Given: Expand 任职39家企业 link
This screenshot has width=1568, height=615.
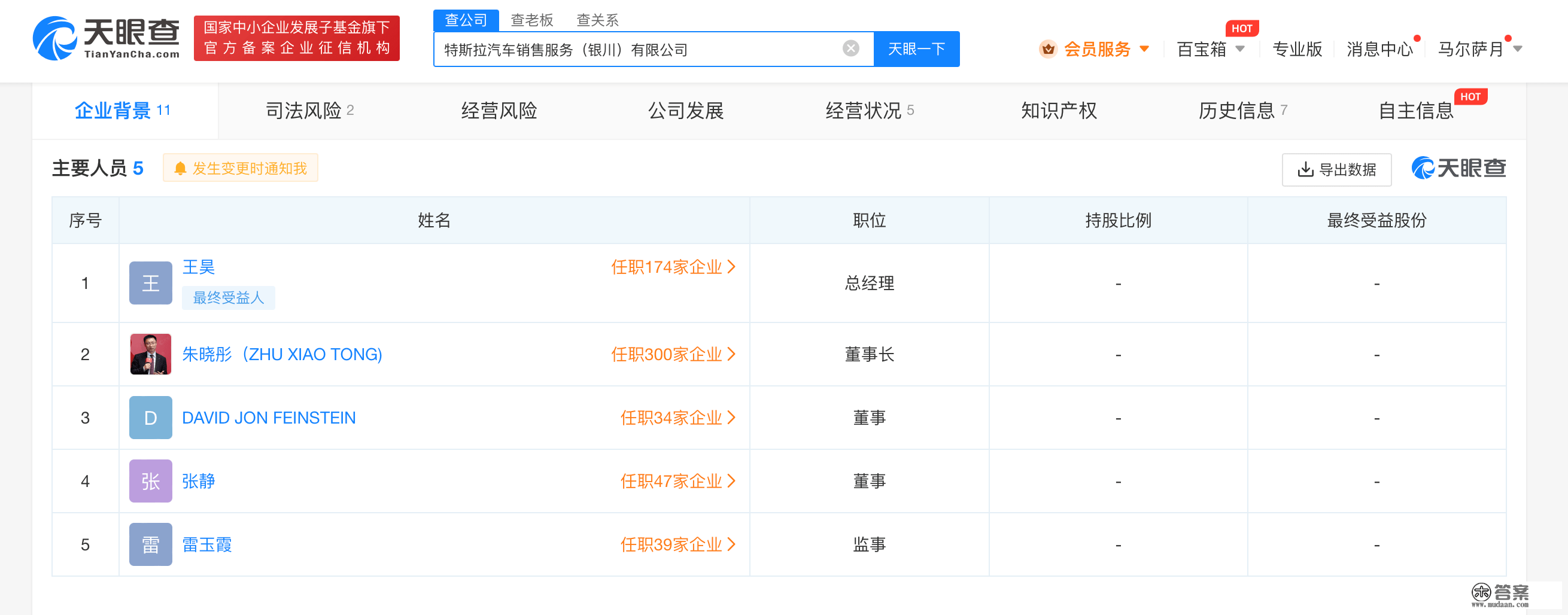Looking at the screenshot, I should (678, 544).
